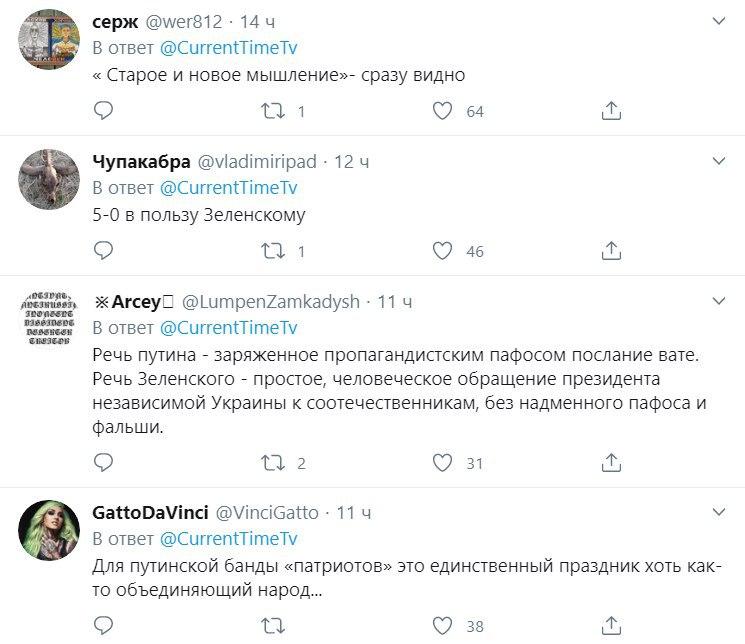Open the dropdown chevron on серж's tweet

718,21
